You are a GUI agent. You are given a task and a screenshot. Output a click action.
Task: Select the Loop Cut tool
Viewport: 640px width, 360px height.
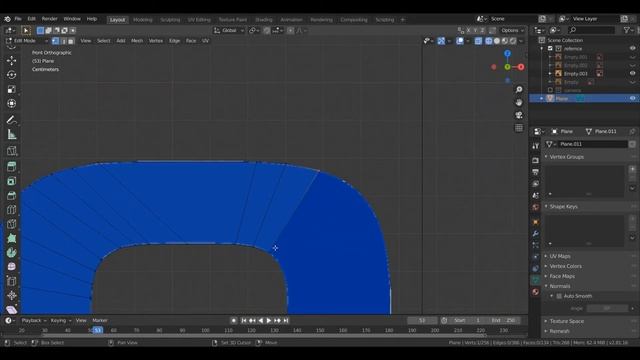tap(11, 209)
